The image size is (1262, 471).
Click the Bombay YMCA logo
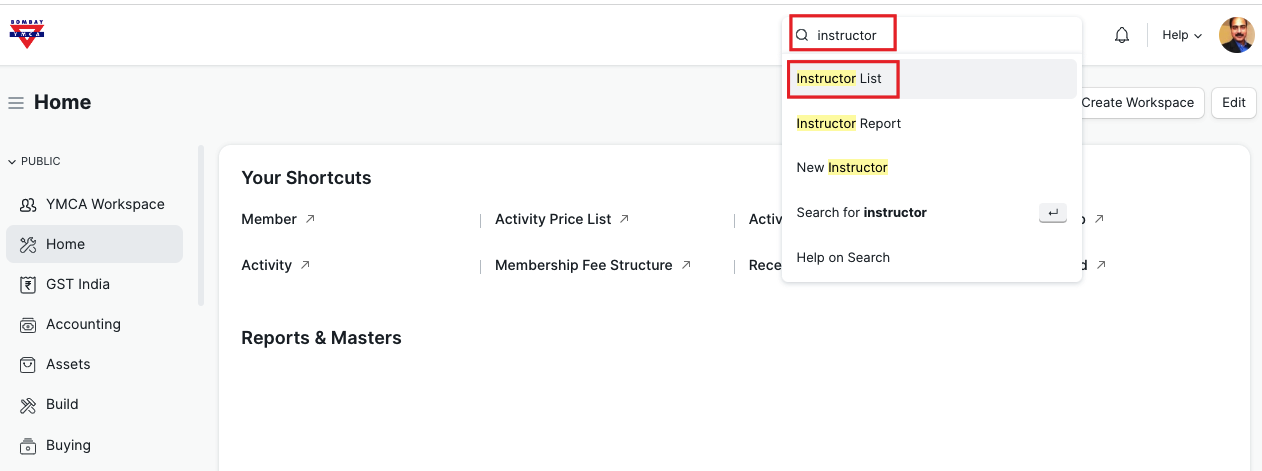27,34
